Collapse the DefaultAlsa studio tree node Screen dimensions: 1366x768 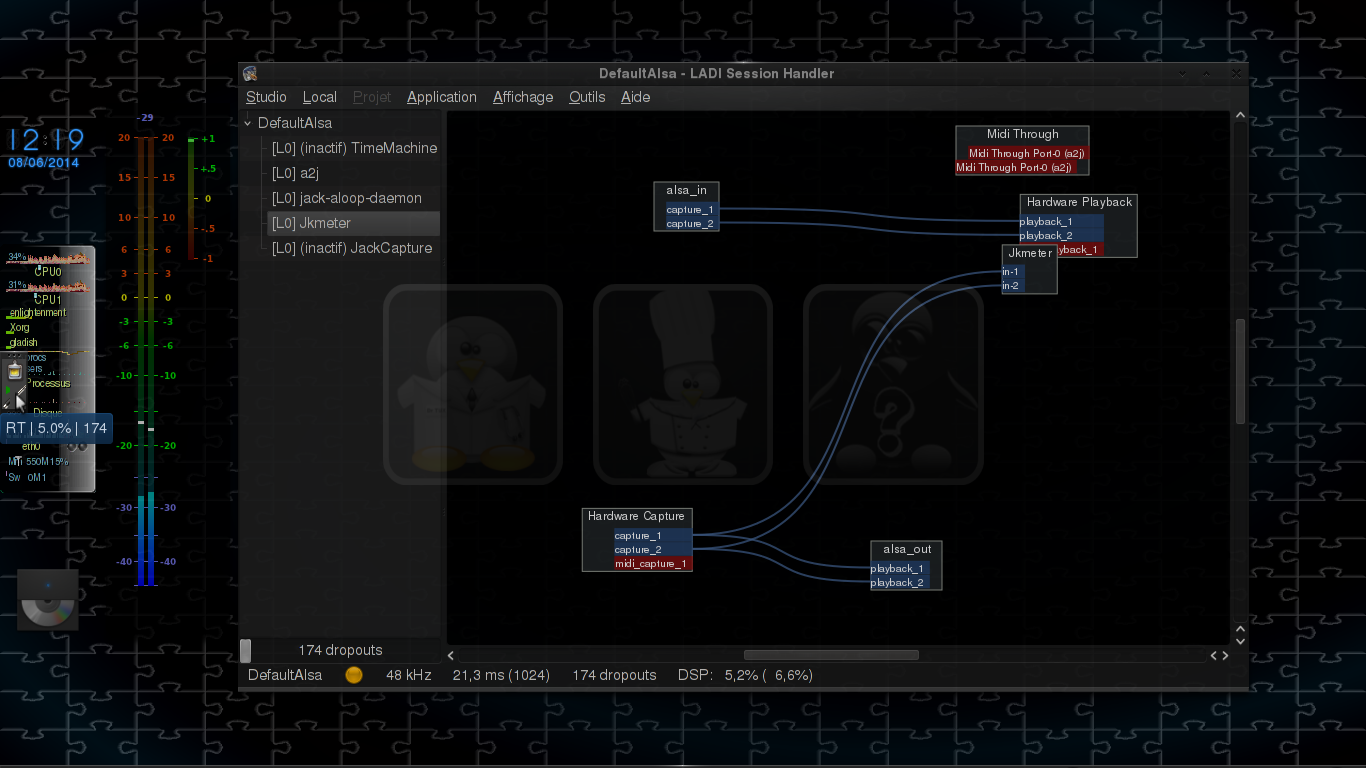pos(248,123)
